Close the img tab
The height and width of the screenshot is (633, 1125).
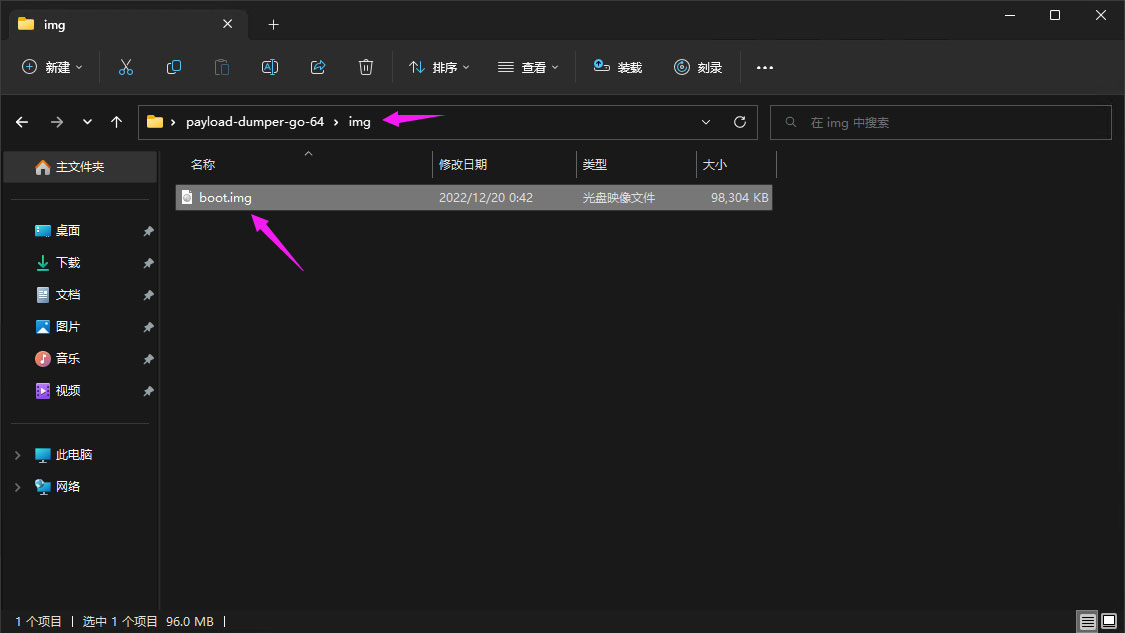227,24
